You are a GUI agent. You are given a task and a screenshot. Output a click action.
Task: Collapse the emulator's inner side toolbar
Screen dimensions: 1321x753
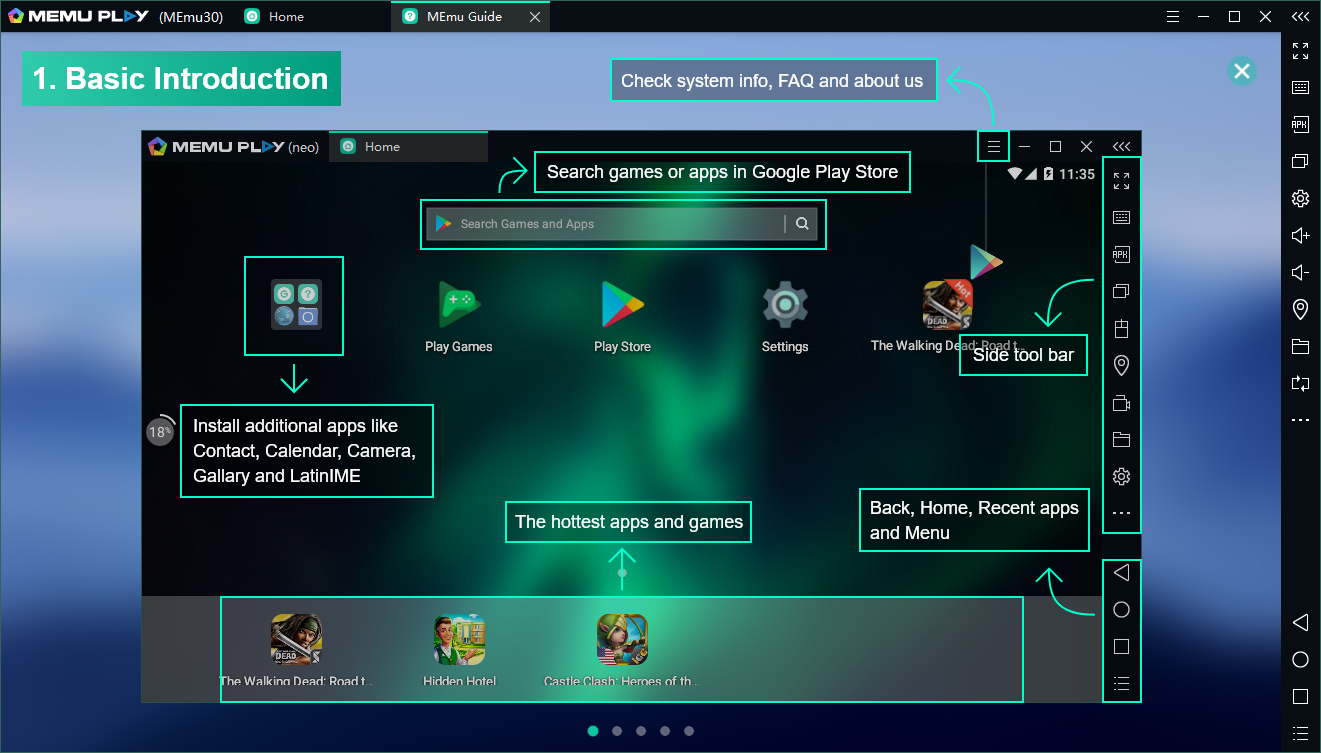click(1121, 145)
